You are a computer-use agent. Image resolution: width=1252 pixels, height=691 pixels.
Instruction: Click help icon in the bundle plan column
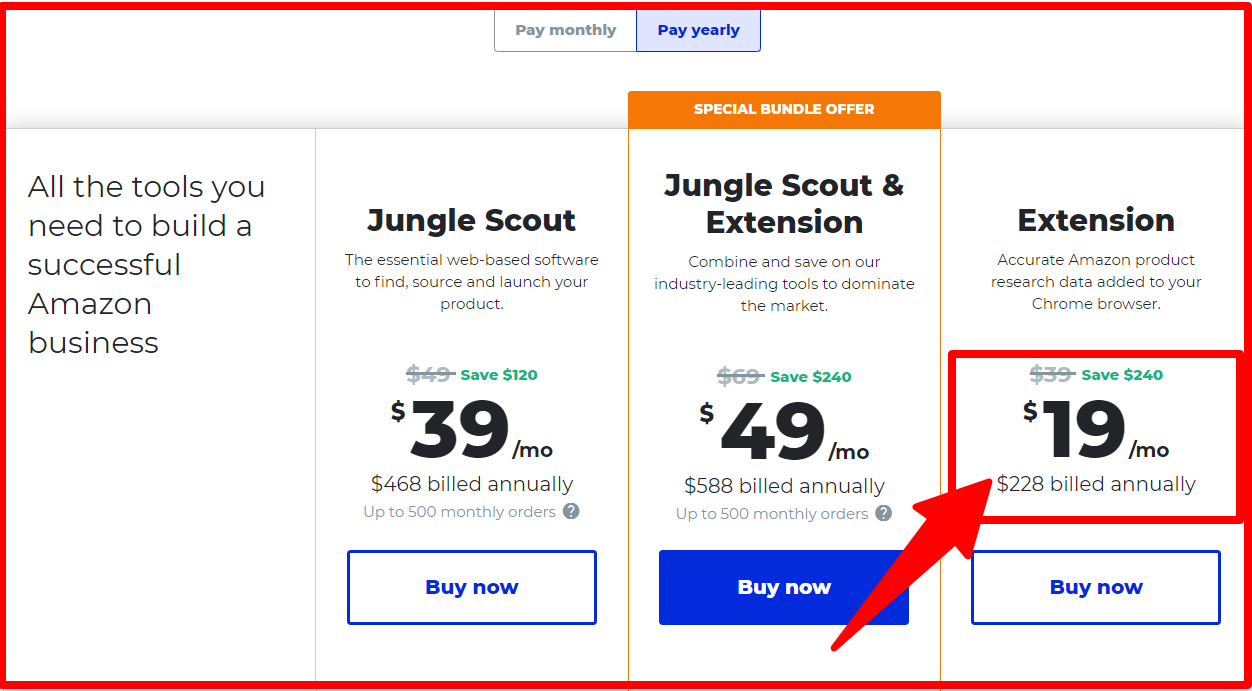[884, 513]
